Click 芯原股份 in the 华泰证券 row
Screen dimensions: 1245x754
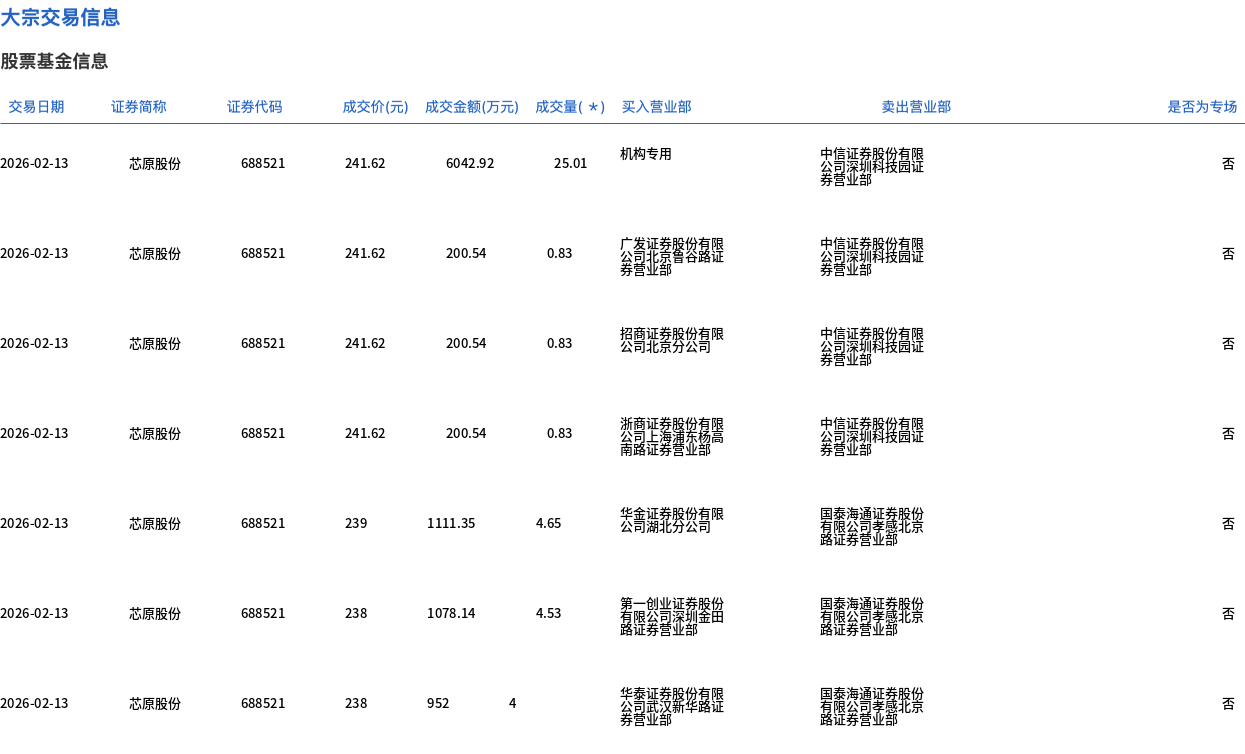click(155, 703)
